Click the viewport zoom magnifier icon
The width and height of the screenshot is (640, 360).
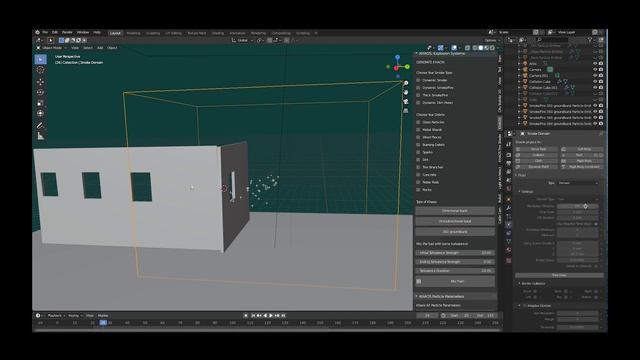(406, 83)
